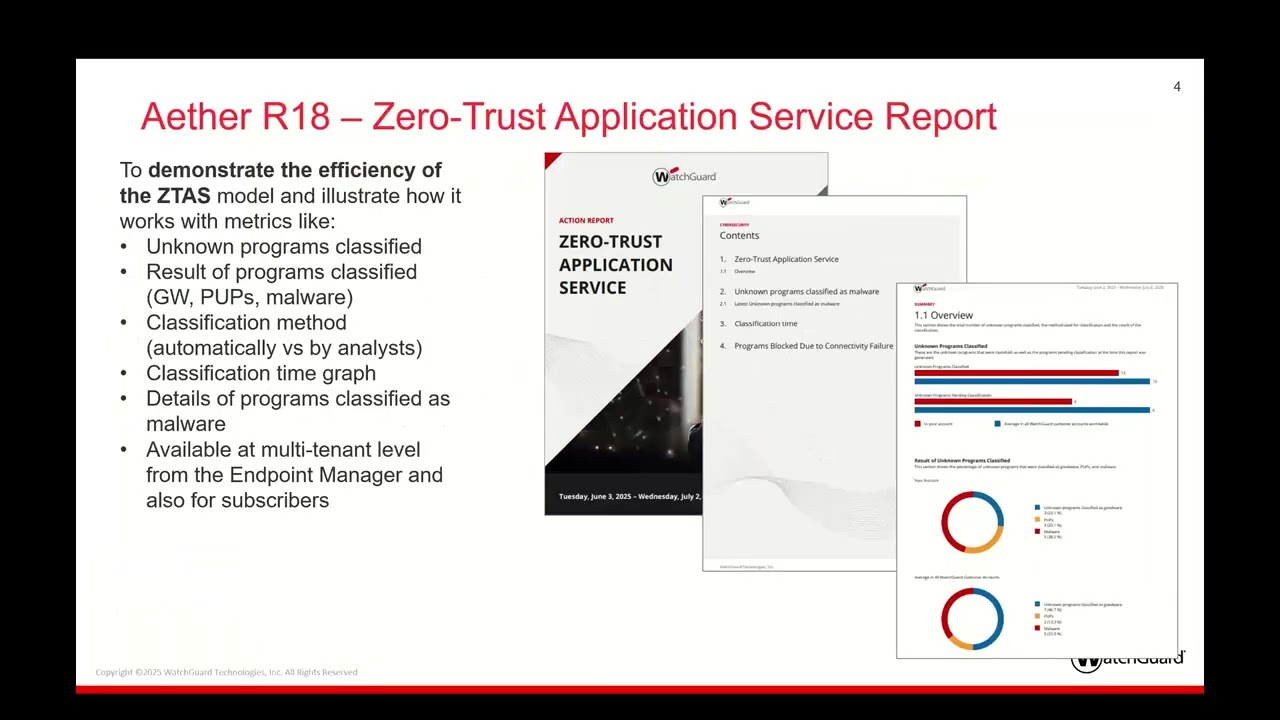Click the 'Result of Unknown Programs Classified' heading
Viewport: 1280px width, 720px height.
(962, 461)
